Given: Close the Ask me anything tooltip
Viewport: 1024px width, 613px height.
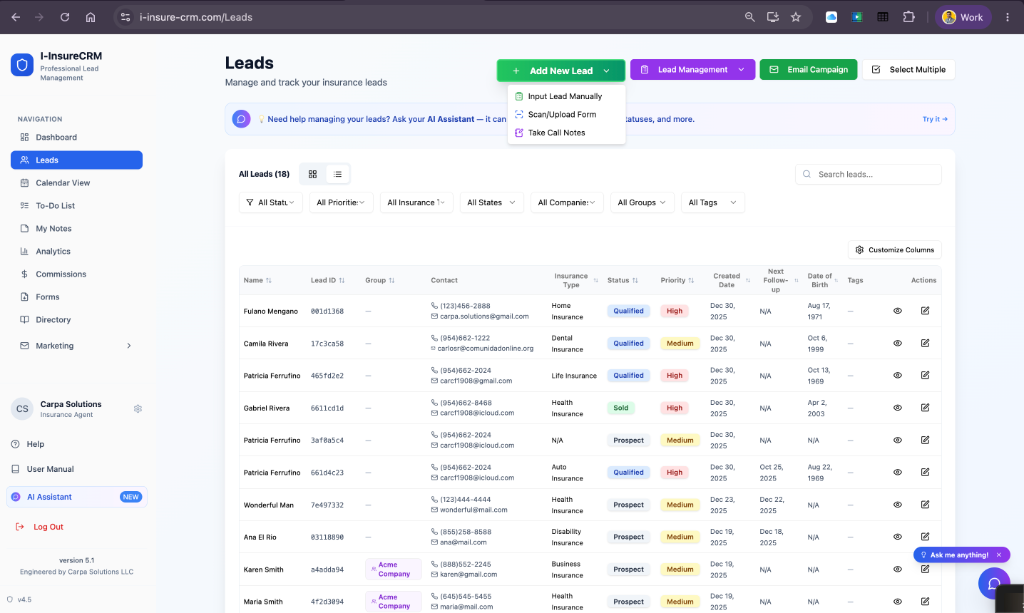Looking at the screenshot, I should pos(999,555).
